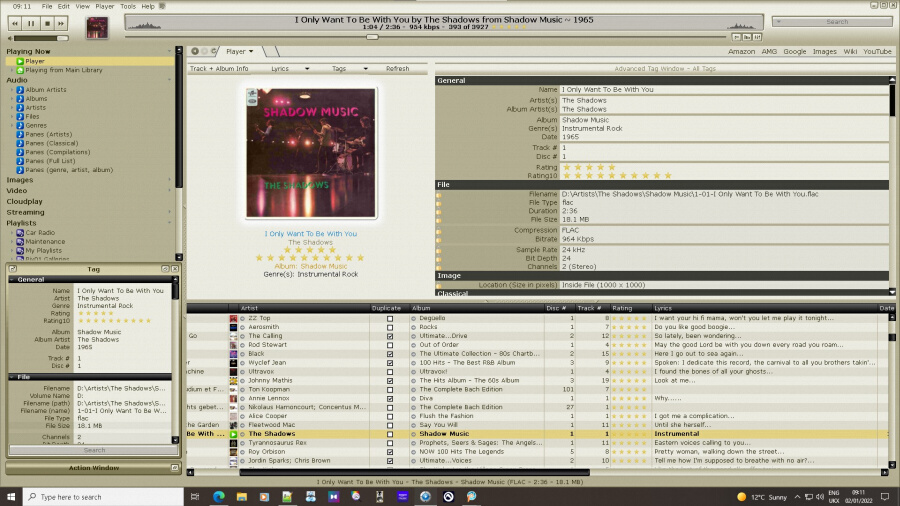Toggle Duplicate checkbox for Wyclef Jean row
Image resolution: width=900 pixels, height=506 pixels.
pyautogui.click(x=390, y=363)
